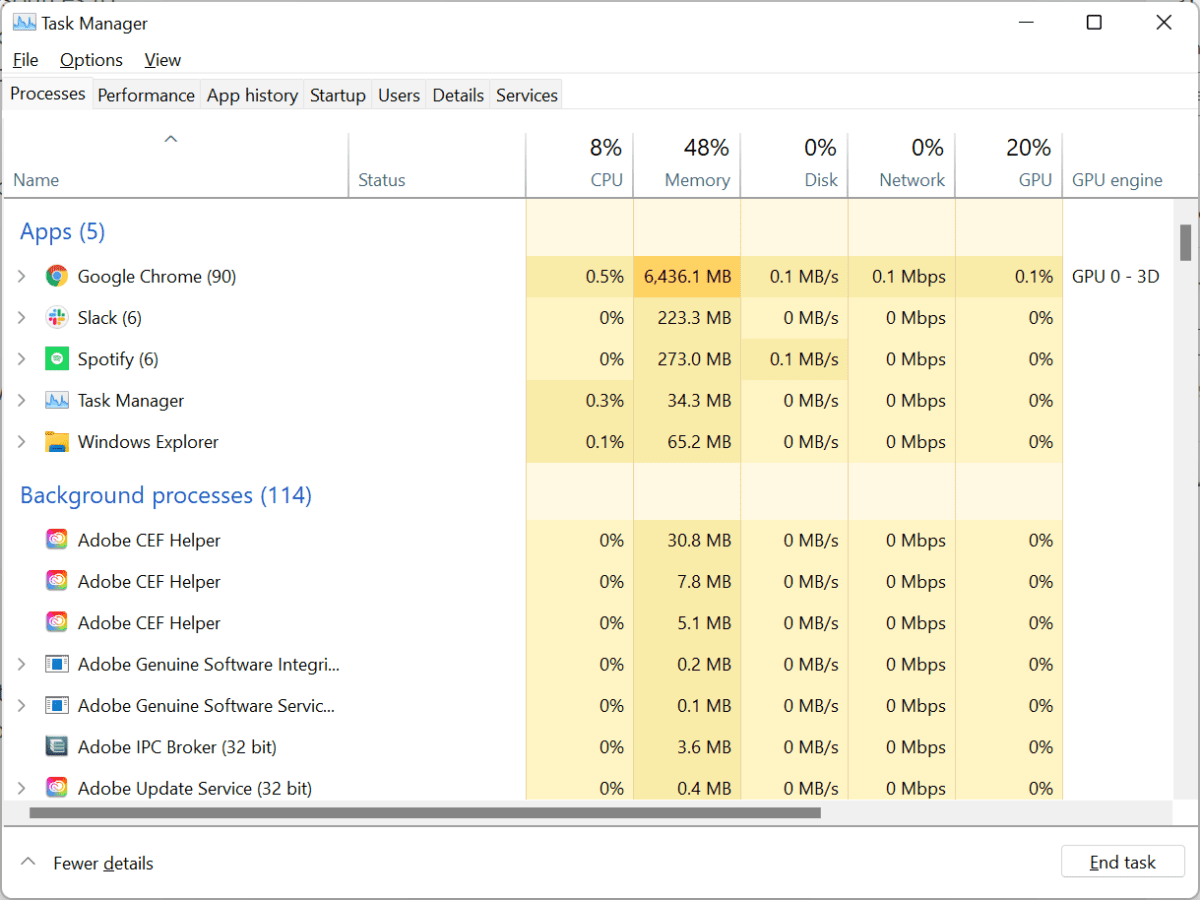Switch to the Startup tab
1200x900 pixels.
[338, 95]
